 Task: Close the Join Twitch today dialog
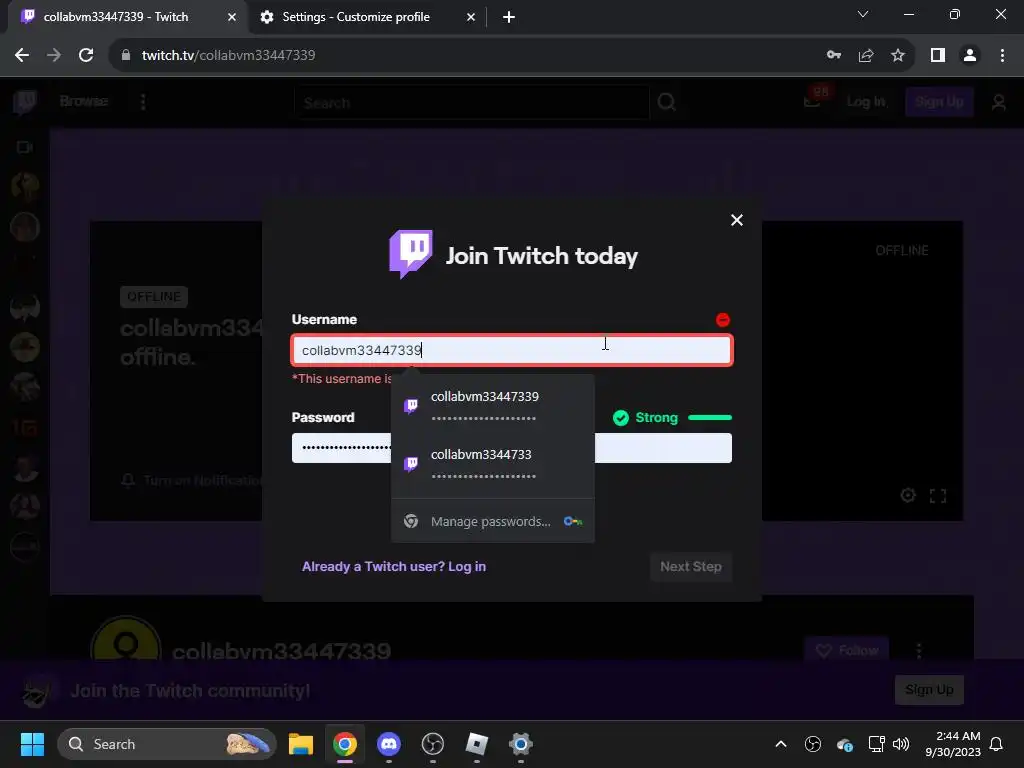click(737, 220)
